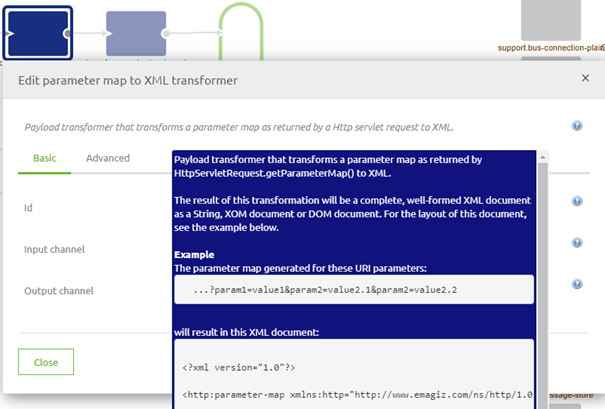Click the URI parameters example code box
The width and height of the screenshot is (605, 409).
[x=354, y=290]
